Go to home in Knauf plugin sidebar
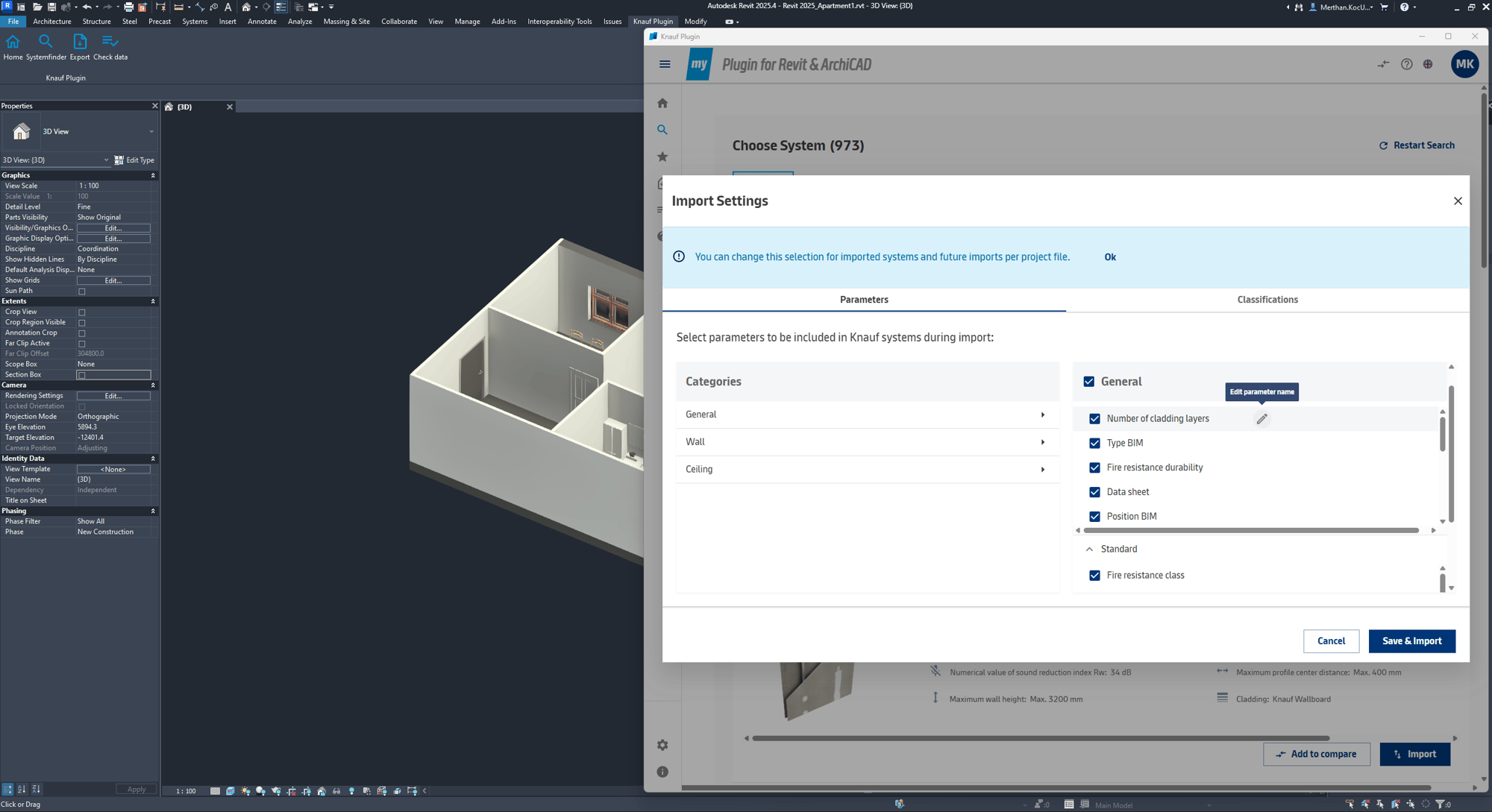 [662, 103]
